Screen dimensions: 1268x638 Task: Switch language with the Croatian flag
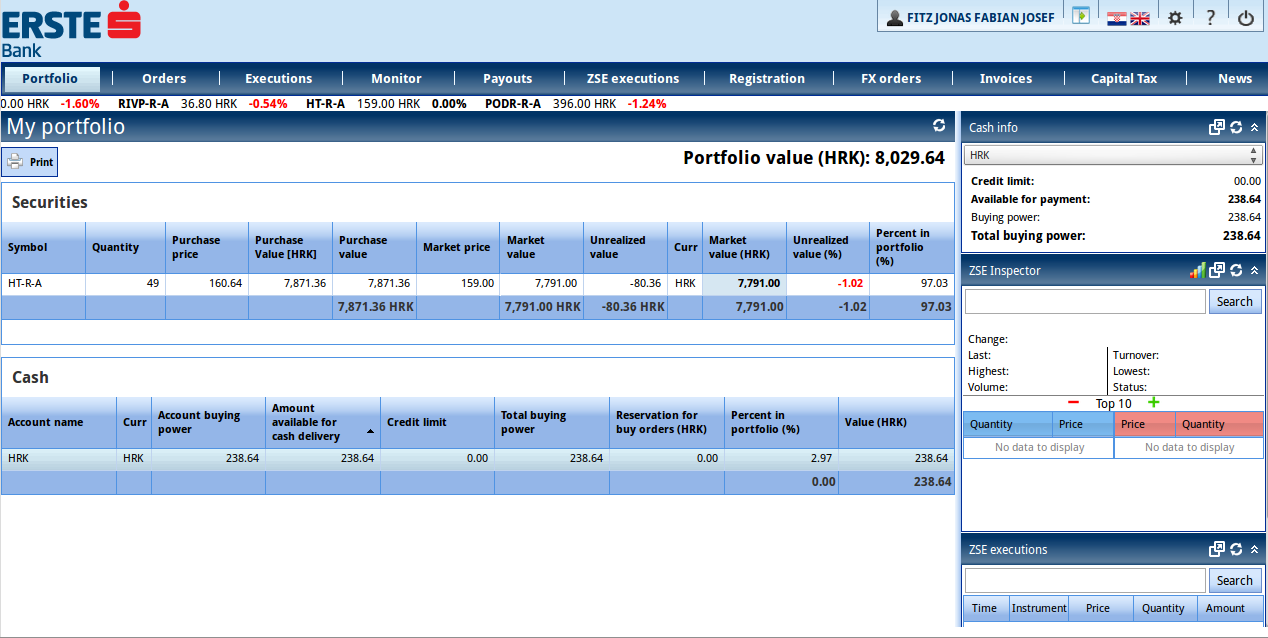click(x=1116, y=18)
